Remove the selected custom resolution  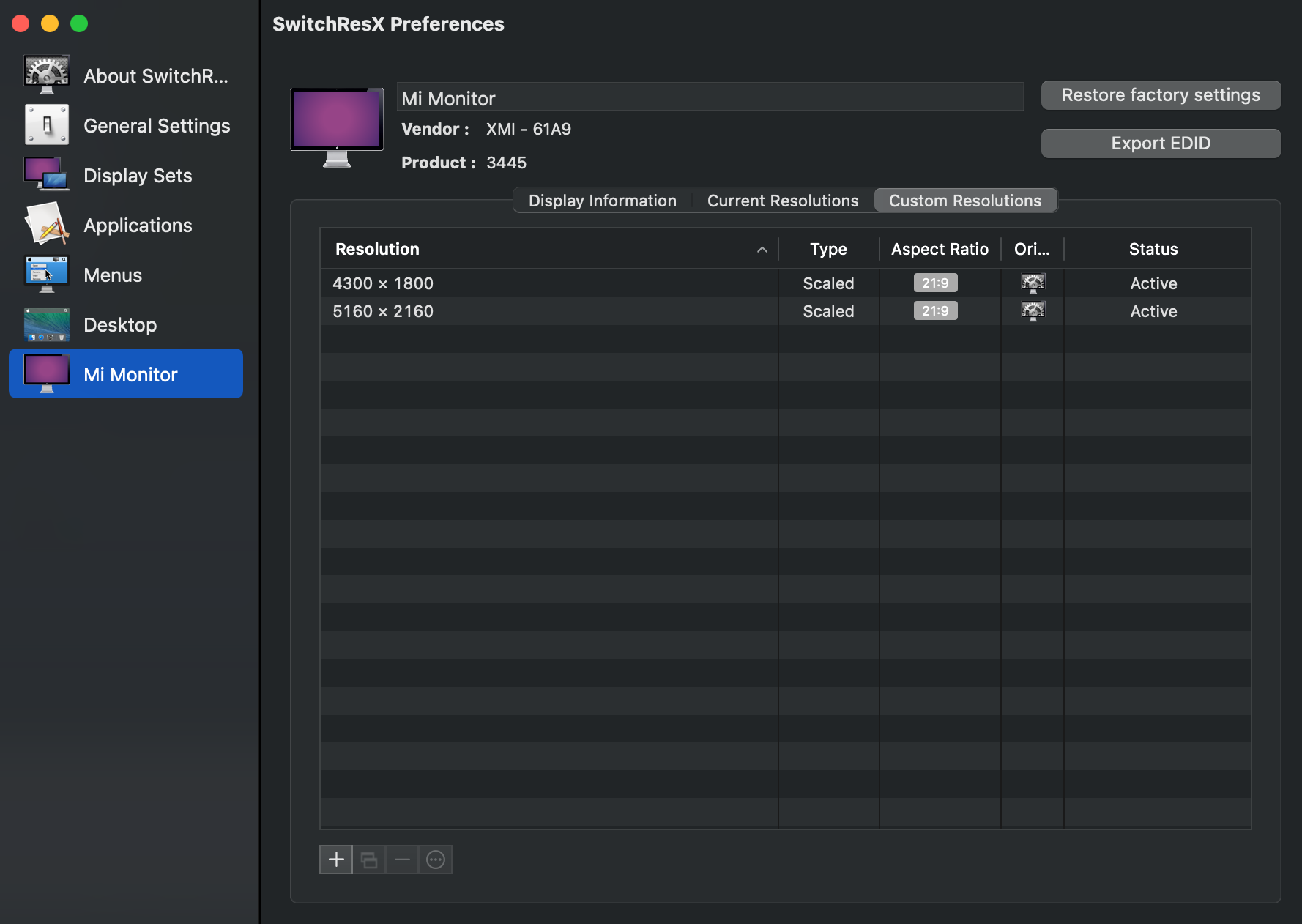(x=401, y=859)
